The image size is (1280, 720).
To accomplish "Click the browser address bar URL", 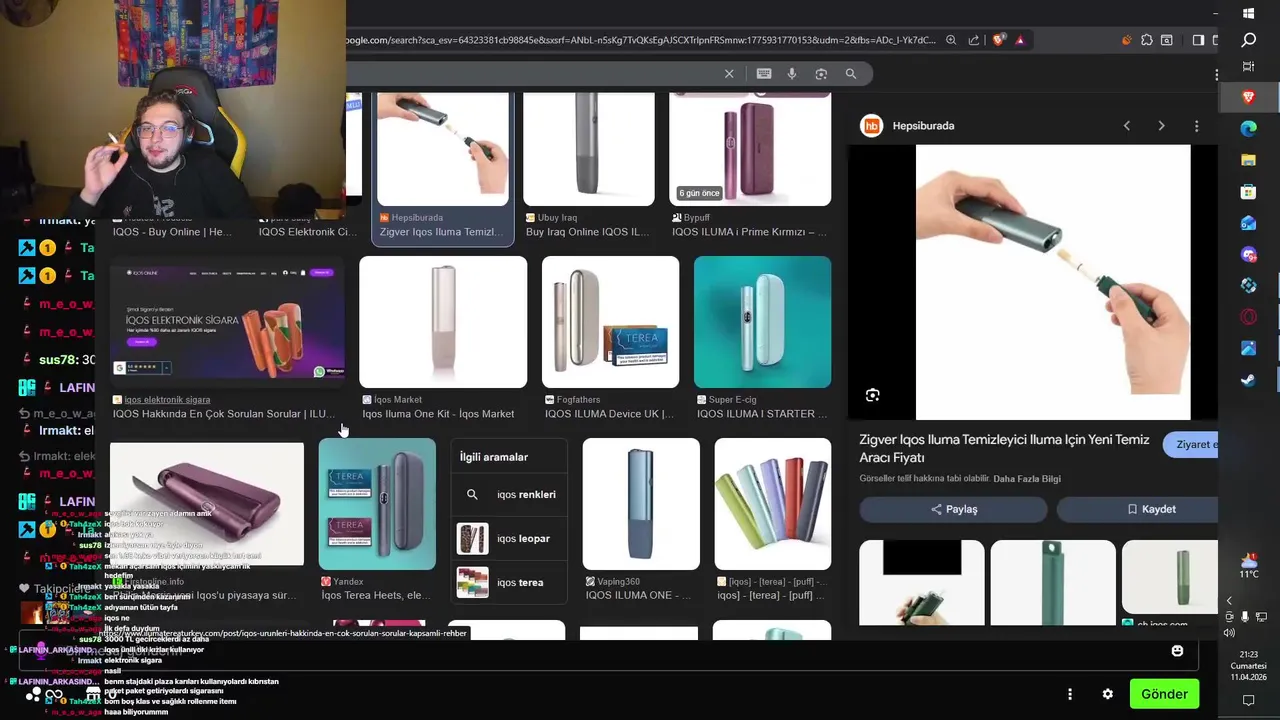I will point(640,40).
